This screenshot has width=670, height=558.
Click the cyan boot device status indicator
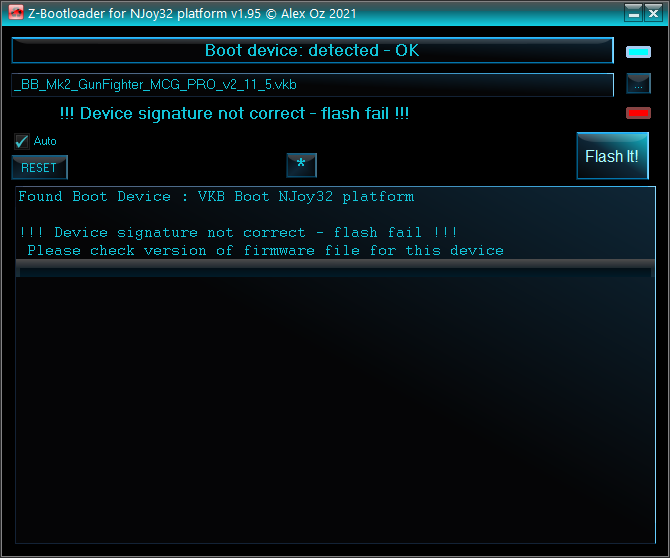click(x=638, y=52)
